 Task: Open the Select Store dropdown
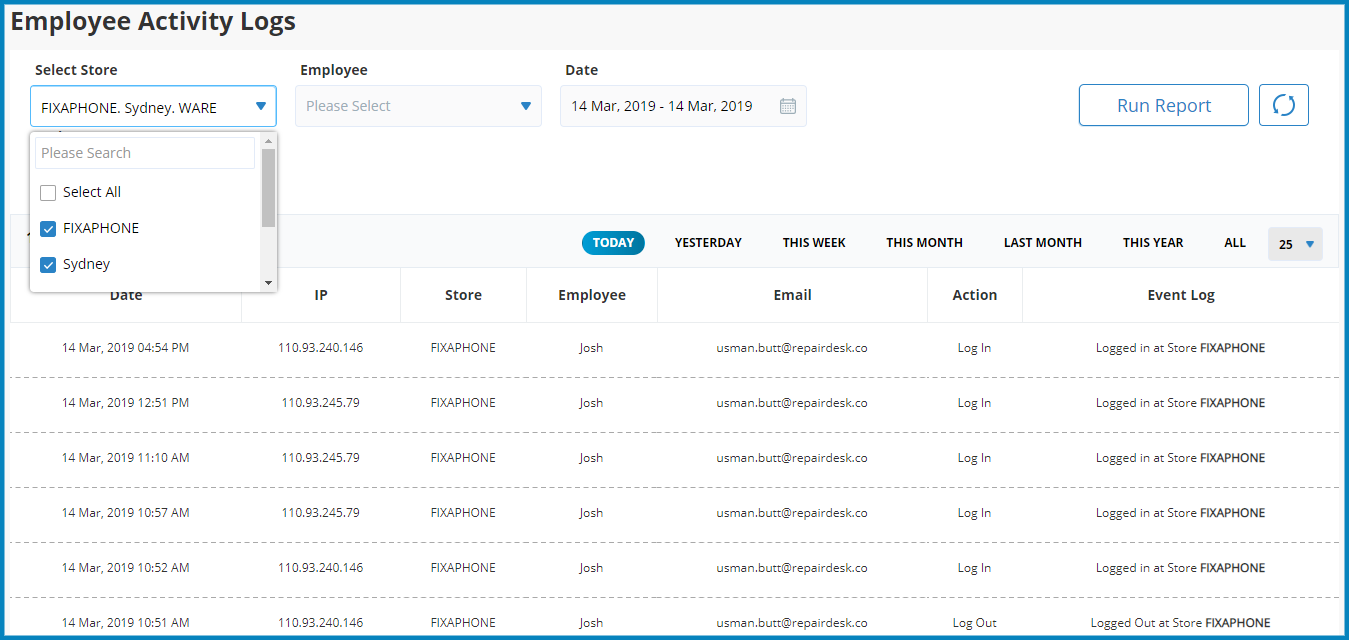pyautogui.click(x=153, y=106)
